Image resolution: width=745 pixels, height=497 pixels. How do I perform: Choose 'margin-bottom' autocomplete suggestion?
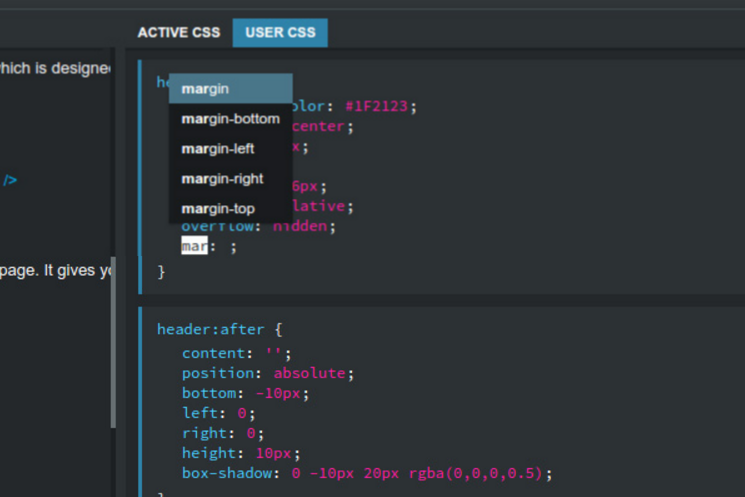[230, 119]
